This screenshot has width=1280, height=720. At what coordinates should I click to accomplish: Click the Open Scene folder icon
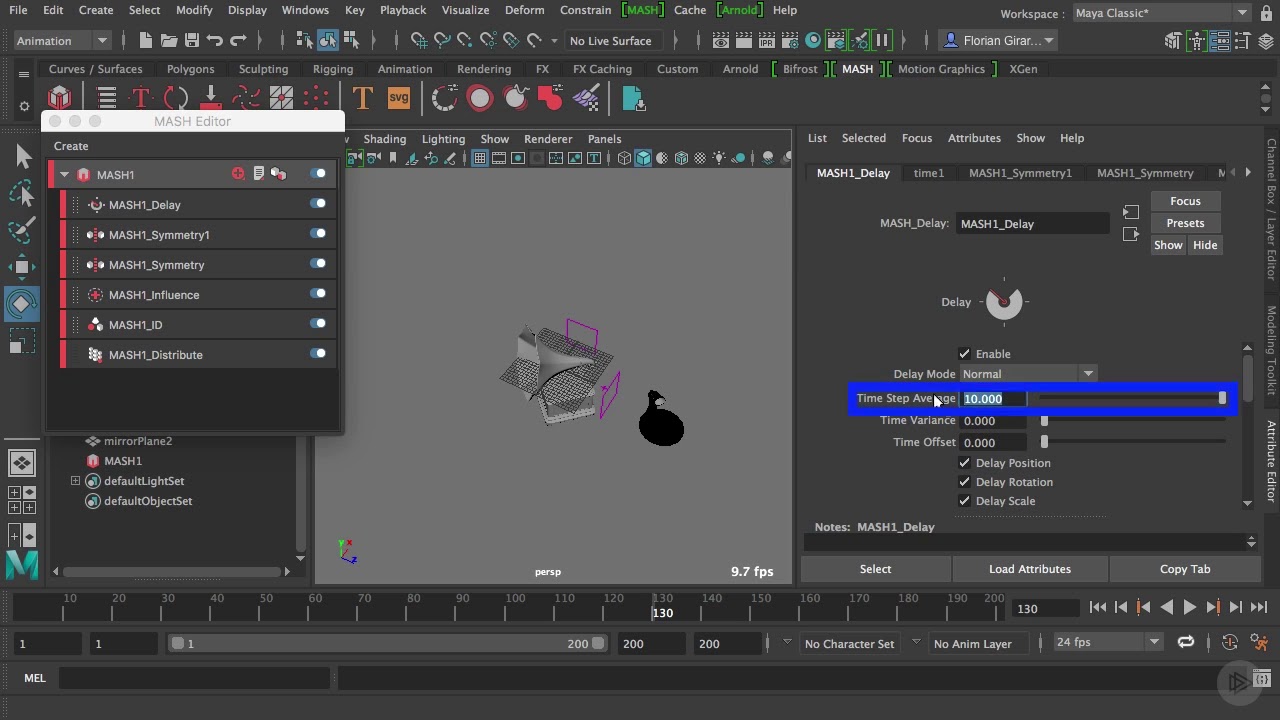click(x=169, y=41)
